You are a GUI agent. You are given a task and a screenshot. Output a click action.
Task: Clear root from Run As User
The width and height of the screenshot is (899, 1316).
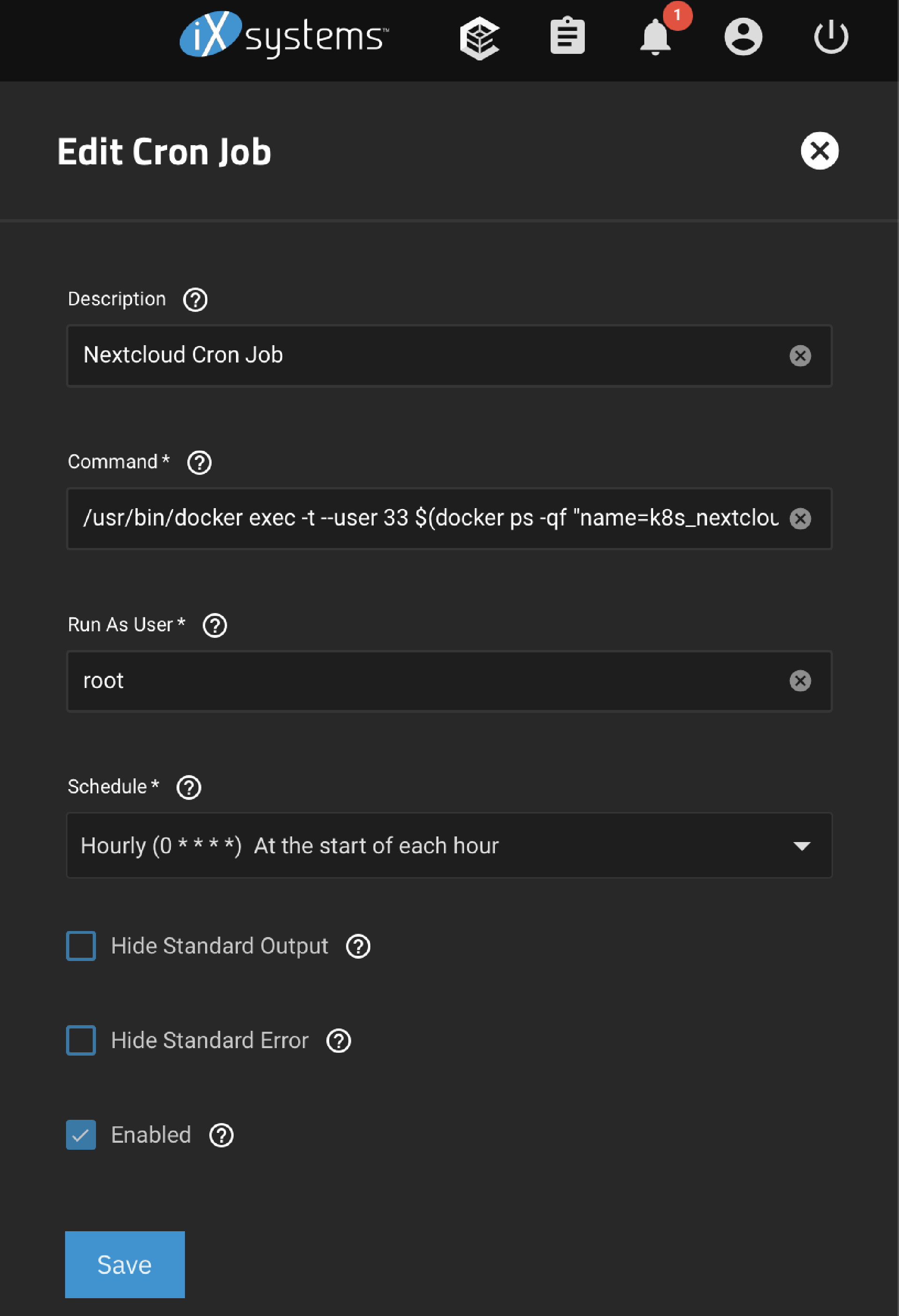point(801,681)
